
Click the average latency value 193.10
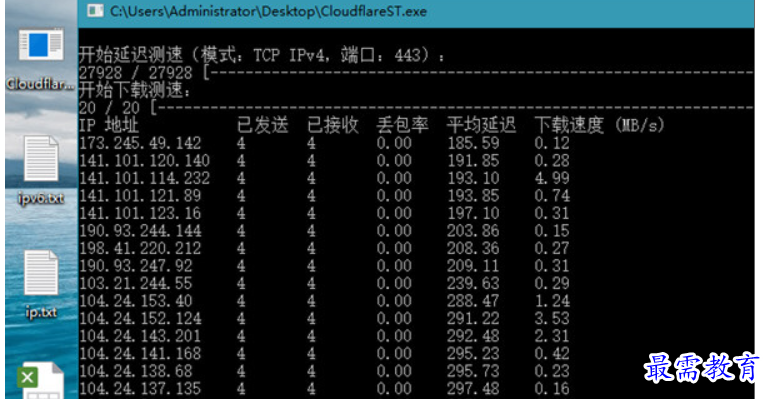point(473,178)
